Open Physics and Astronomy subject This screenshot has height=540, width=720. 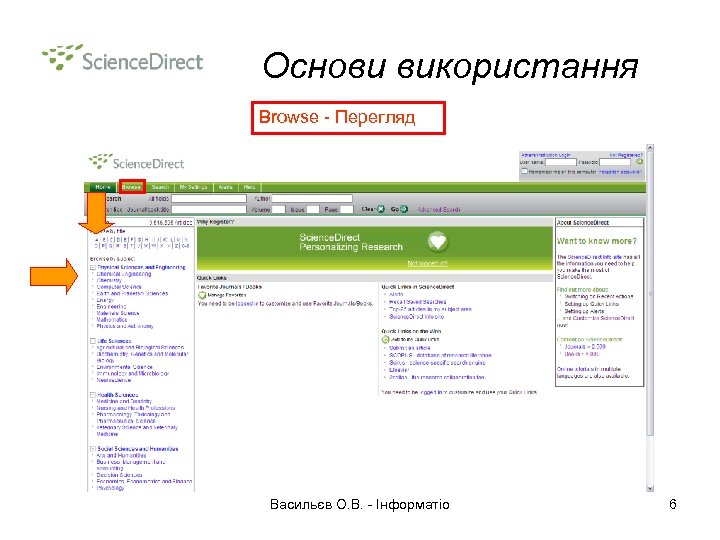pos(125,326)
